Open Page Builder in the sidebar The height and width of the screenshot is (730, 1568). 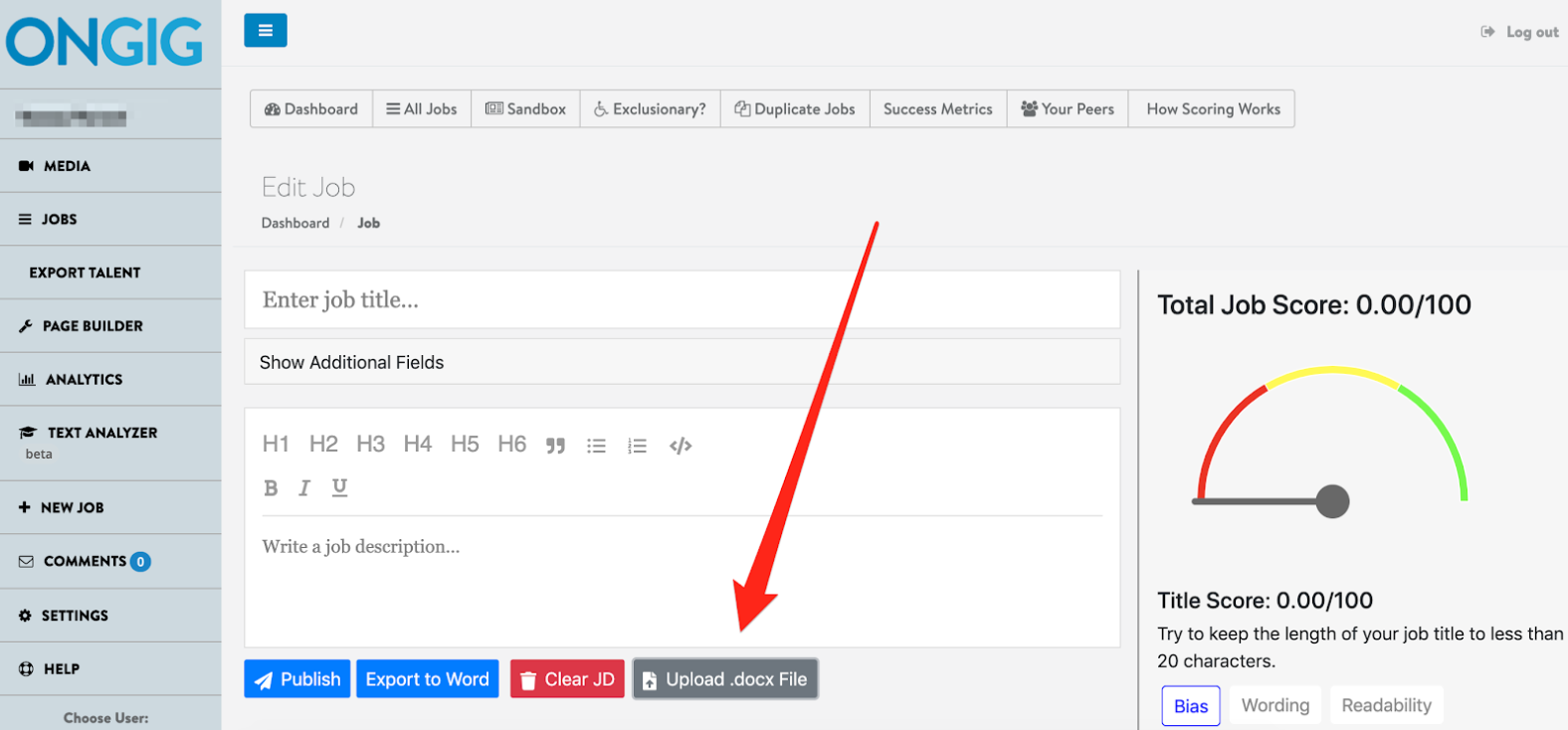[110, 326]
